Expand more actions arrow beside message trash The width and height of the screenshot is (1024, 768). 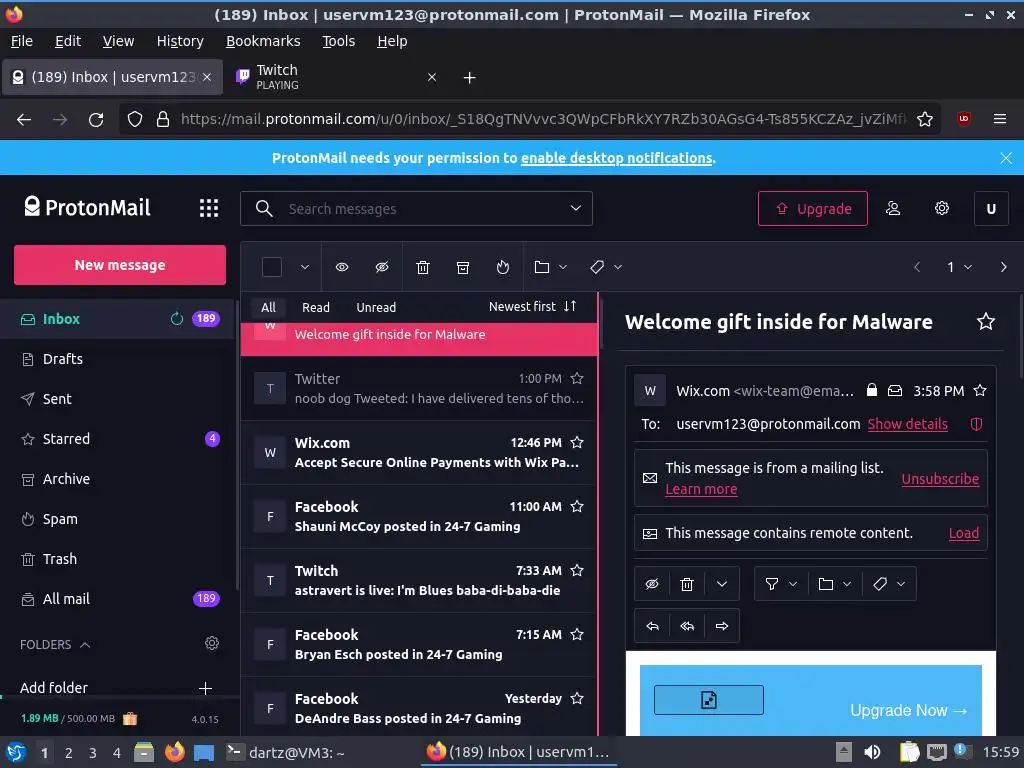click(x=722, y=584)
